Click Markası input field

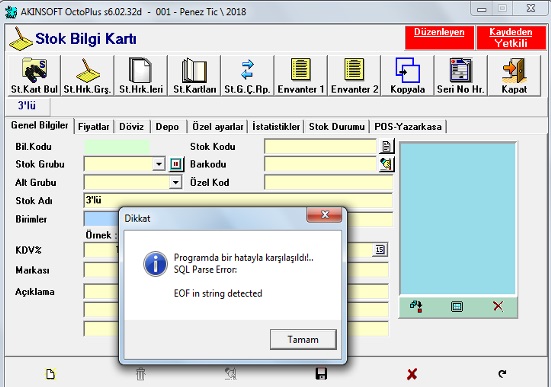point(102,270)
